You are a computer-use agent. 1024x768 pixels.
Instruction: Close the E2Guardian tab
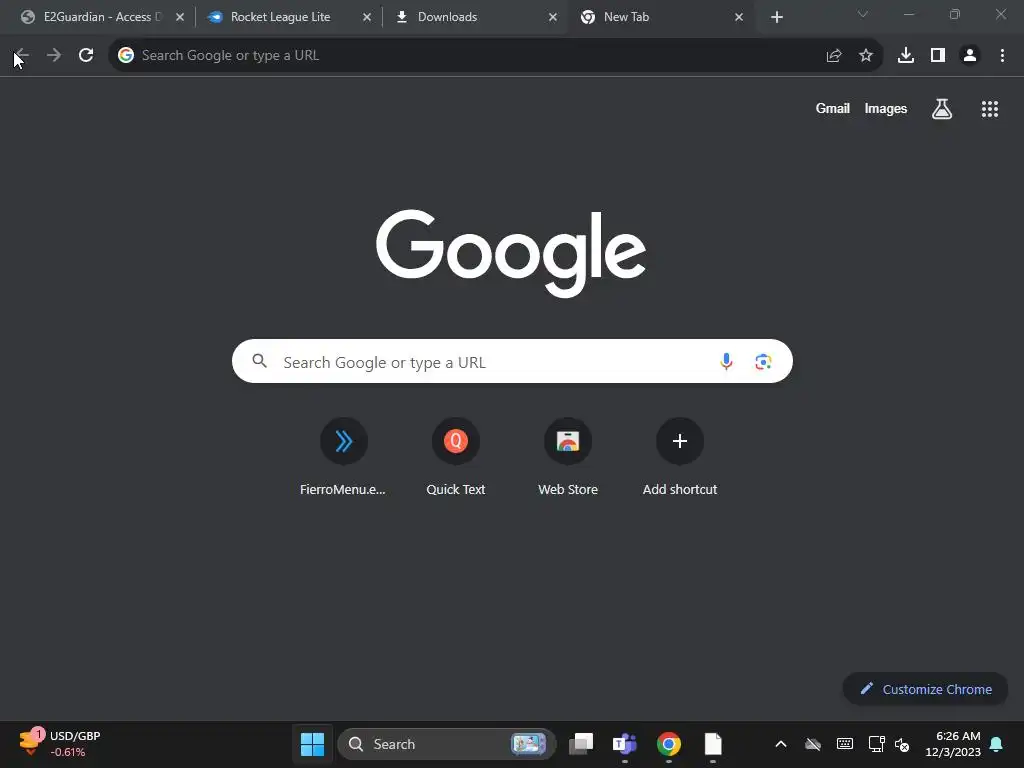[x=180, y=17]
